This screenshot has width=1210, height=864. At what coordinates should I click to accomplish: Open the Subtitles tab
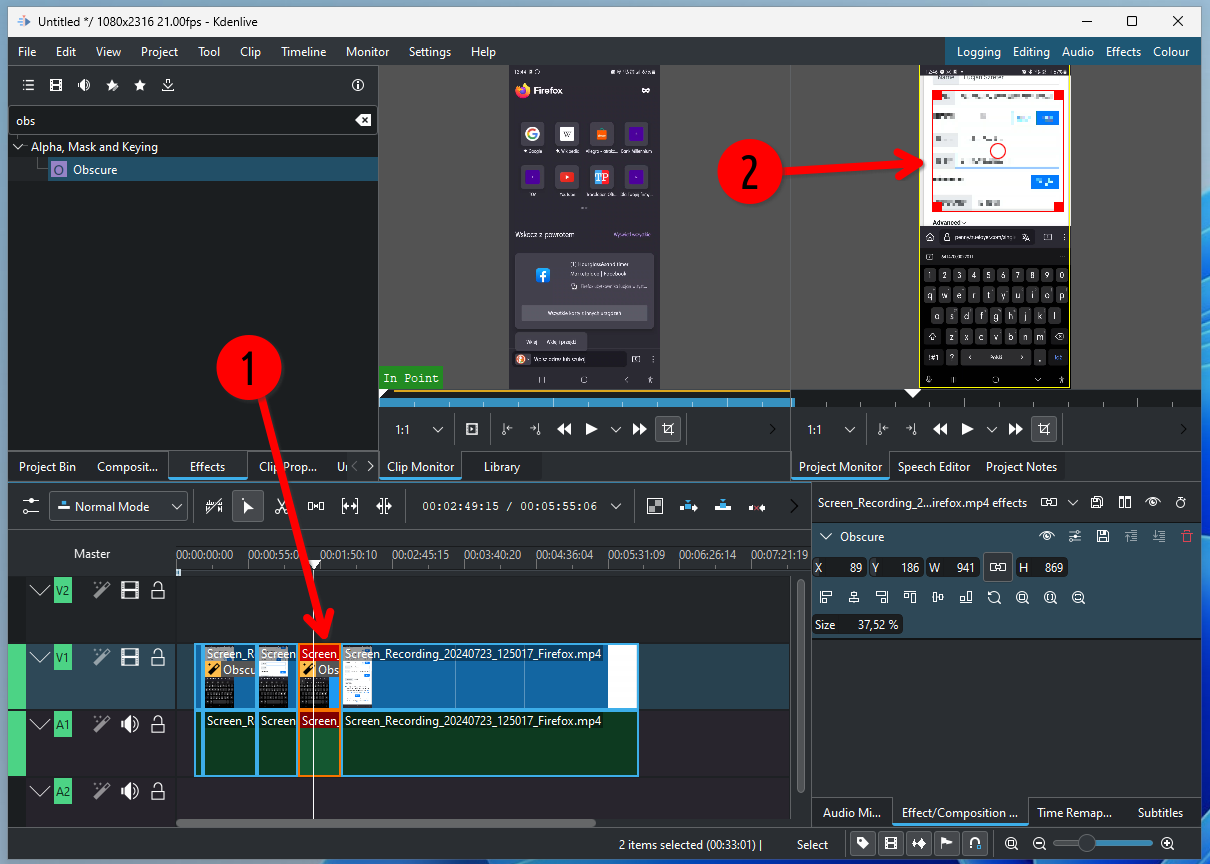pos(1160,813)
